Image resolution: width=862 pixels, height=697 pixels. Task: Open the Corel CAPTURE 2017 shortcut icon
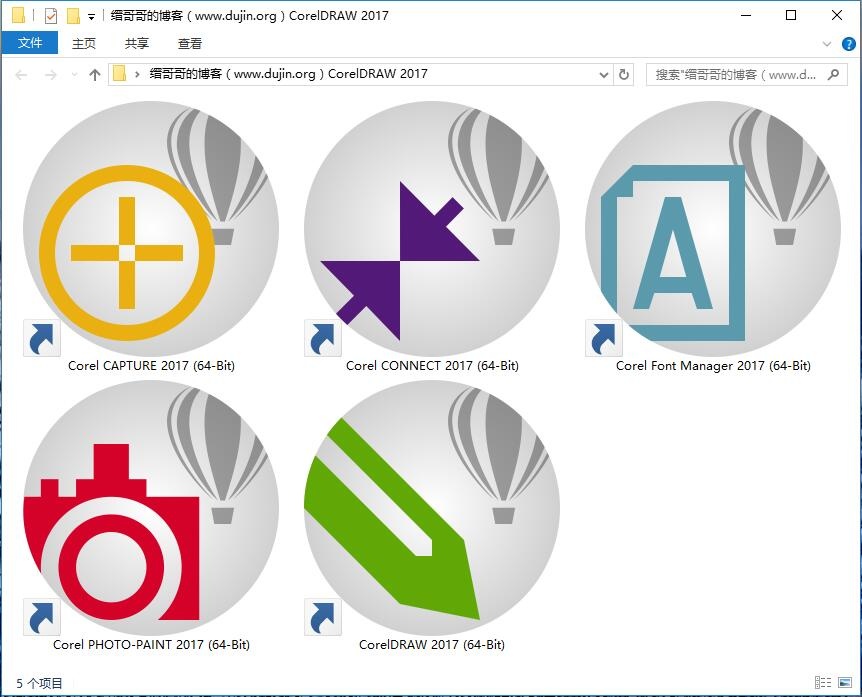(151, 229)
